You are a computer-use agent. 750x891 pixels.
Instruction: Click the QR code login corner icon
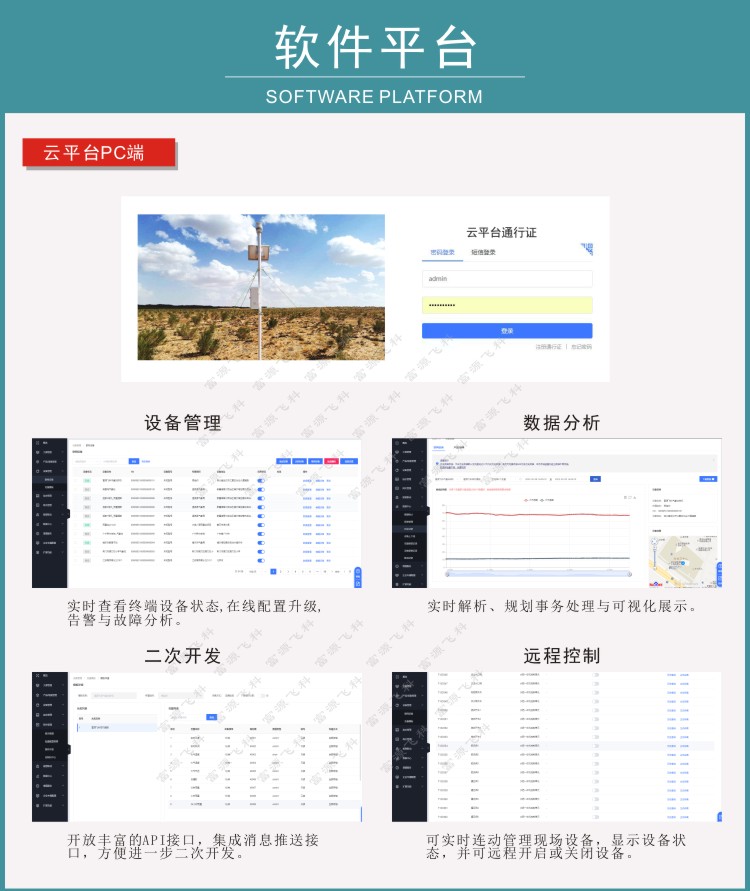pyautogui.click(x=586, y=248)
